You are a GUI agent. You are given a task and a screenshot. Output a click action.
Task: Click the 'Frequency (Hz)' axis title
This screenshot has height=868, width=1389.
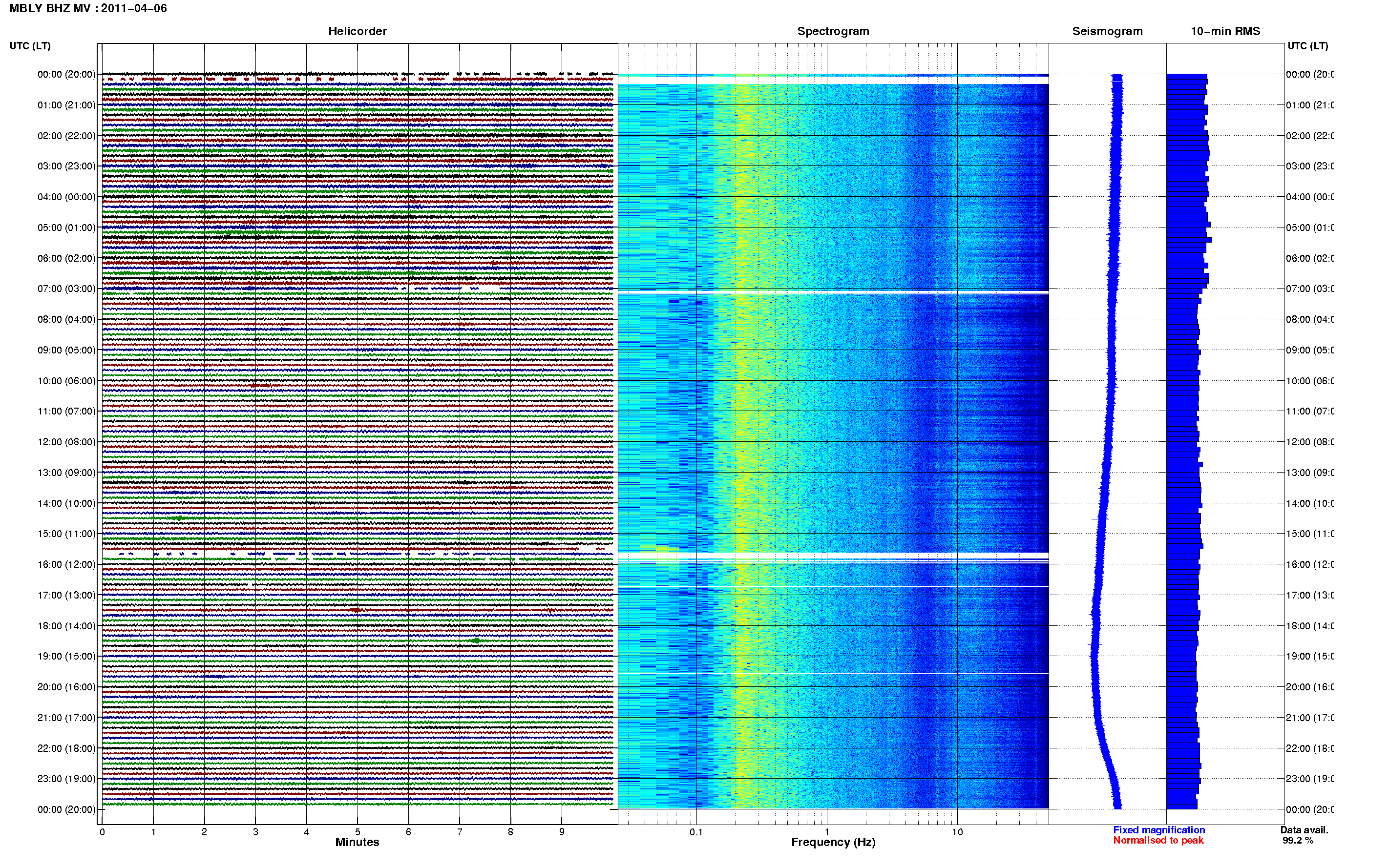[x=833, y=843]
